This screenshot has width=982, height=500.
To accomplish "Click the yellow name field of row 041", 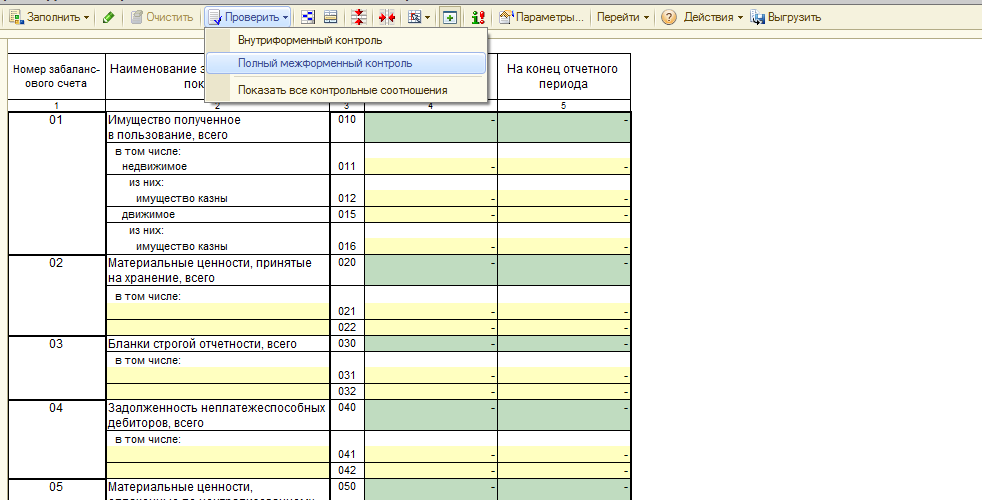I will 218,454.
